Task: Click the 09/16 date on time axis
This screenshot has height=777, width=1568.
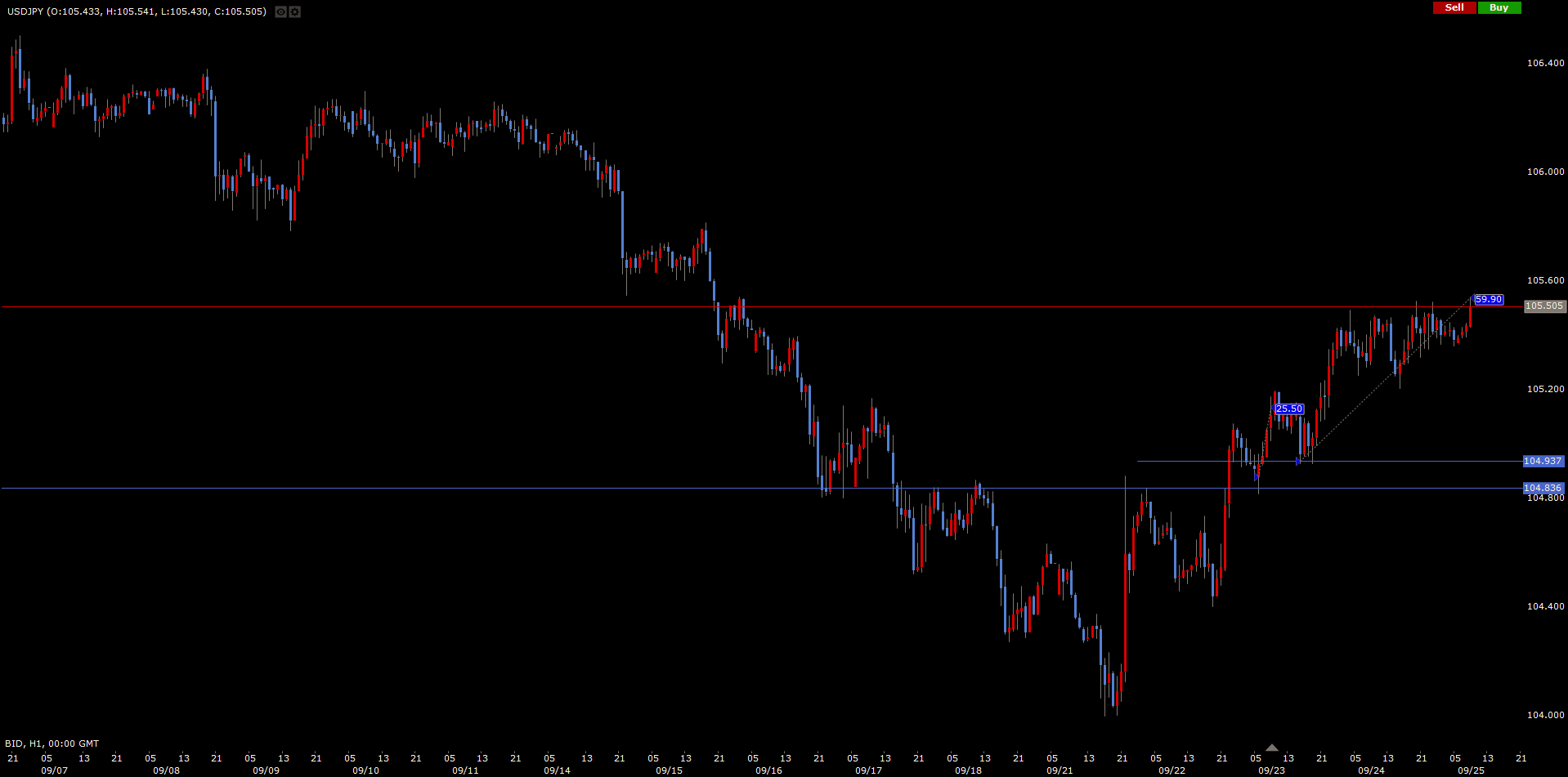Action: click(x=768, y=770)
